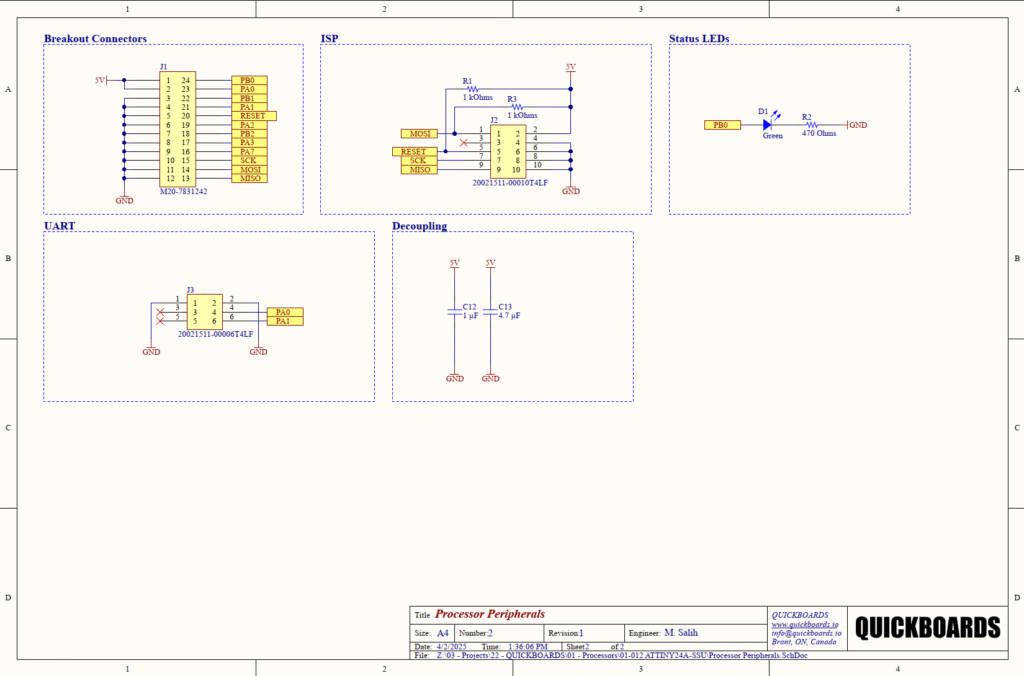Screen dimensions: 1024x676
Task: Click the no-connect cross at J2 pin 3
Action: pos(462,142)
